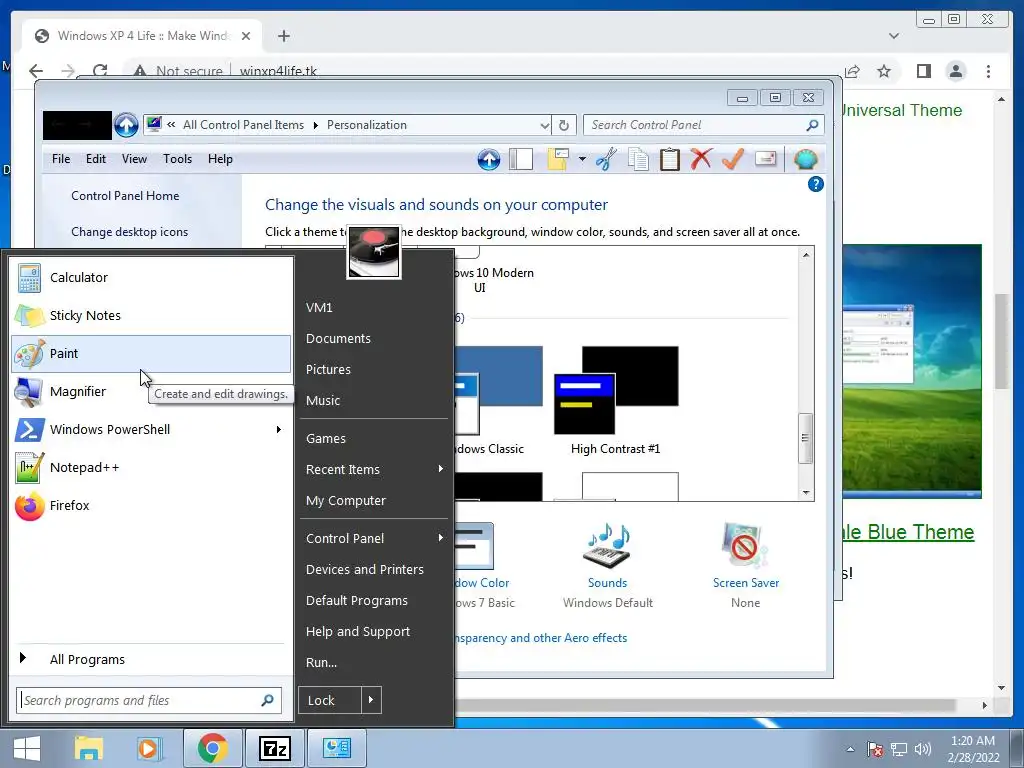Select the High Contrast #1 theme

616,401
